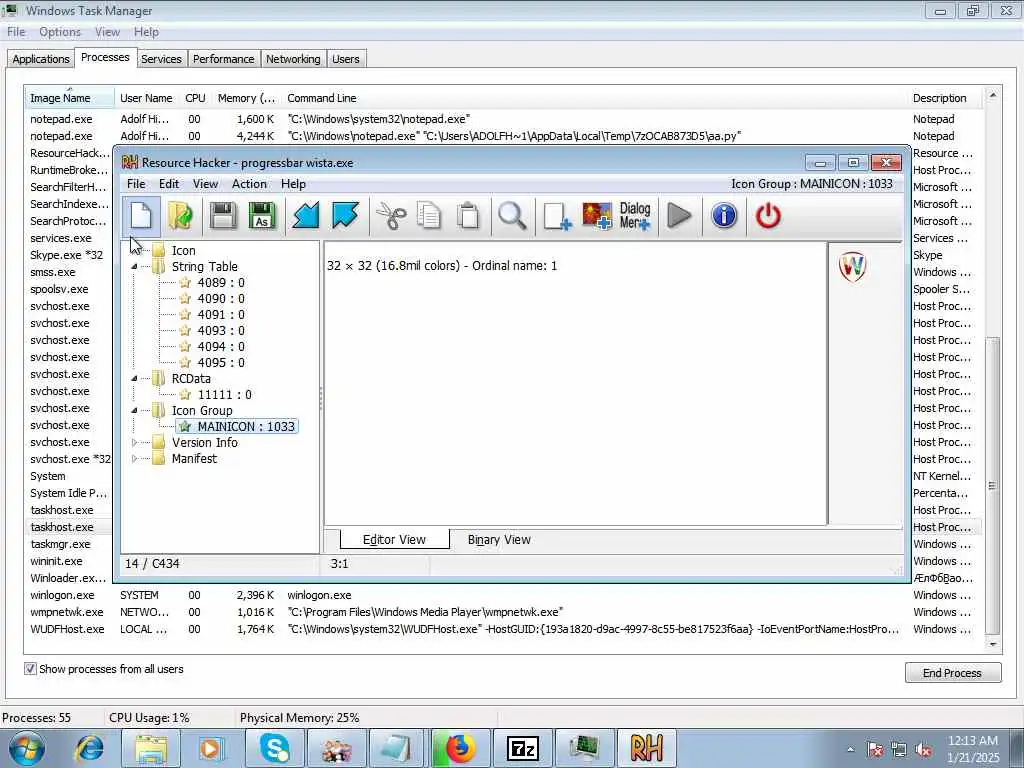Click the volume speaker tray icon

click(924, 750)
